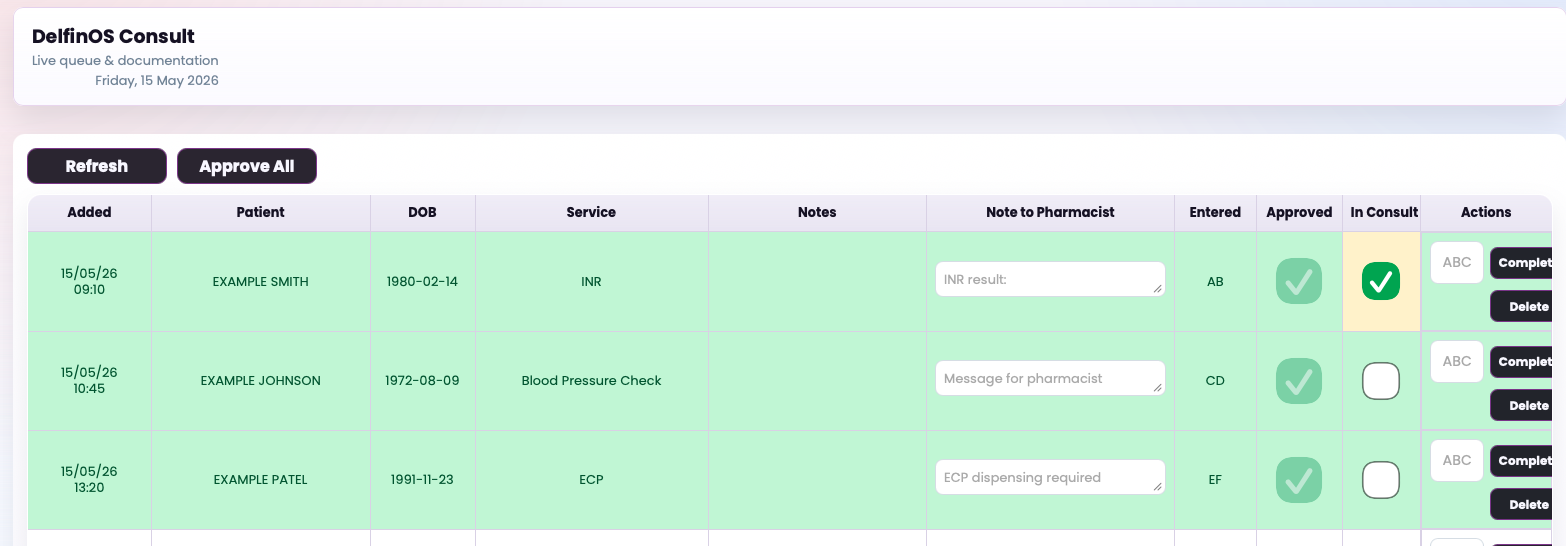Click the Refresh button
This screenshot has width=1566, height=546.
[x=97, y=166]
